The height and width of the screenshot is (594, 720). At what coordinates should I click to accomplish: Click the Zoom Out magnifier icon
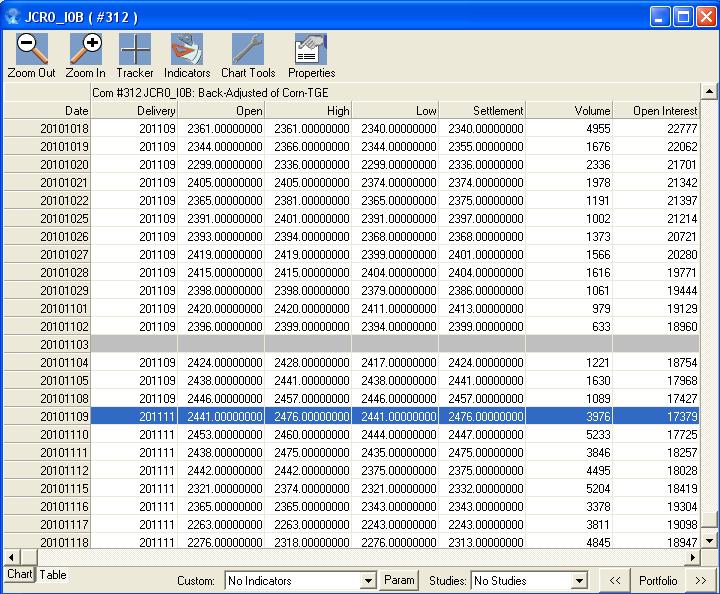31,49
